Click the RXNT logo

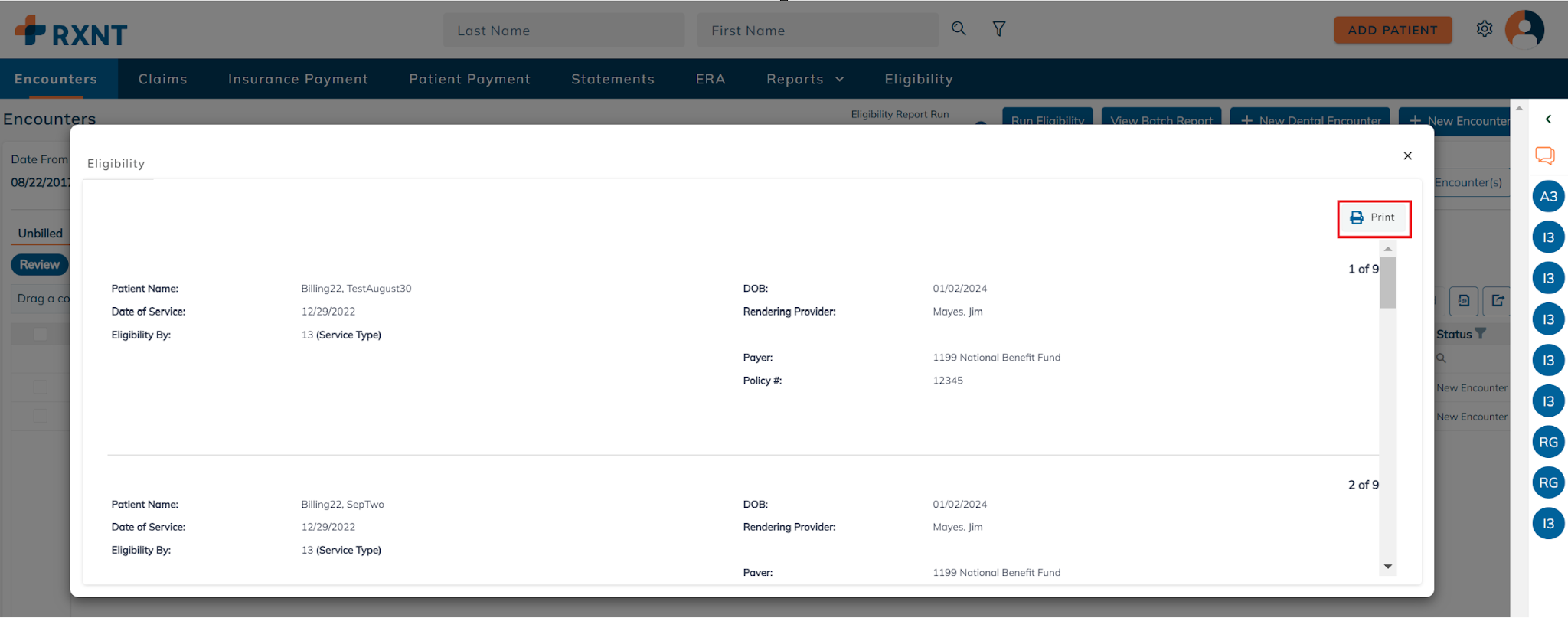(71, 31)
